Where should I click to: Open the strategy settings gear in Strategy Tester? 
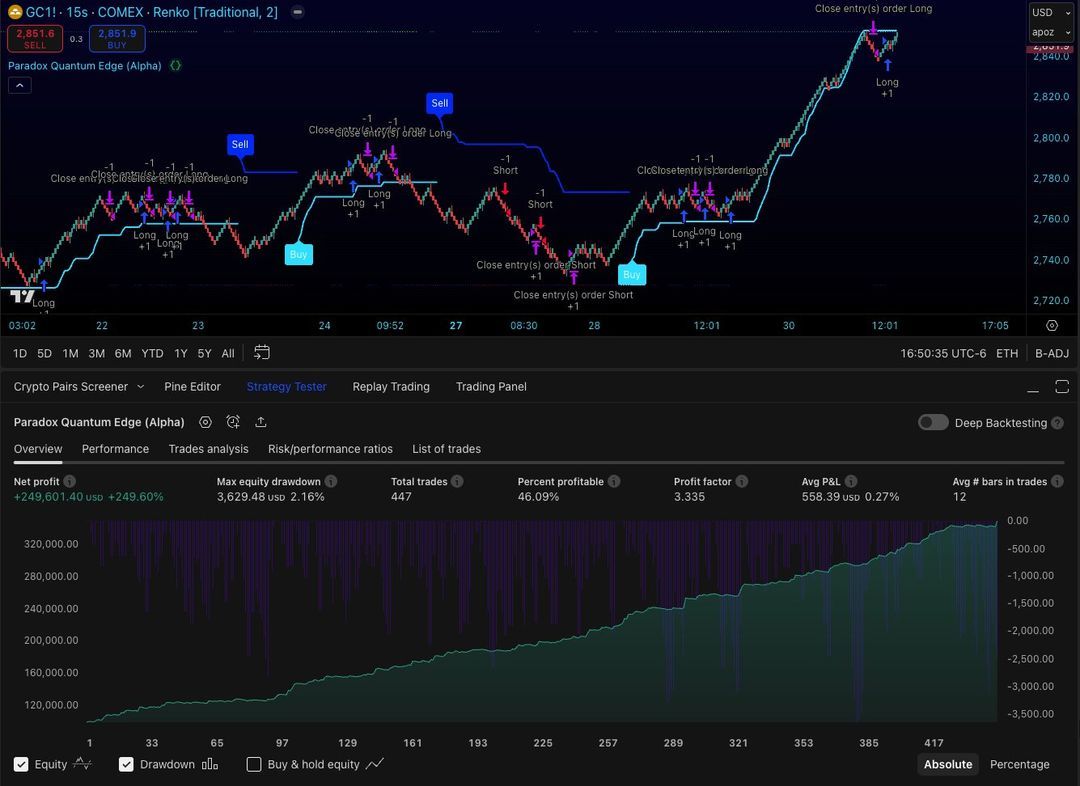click(205, 422)
